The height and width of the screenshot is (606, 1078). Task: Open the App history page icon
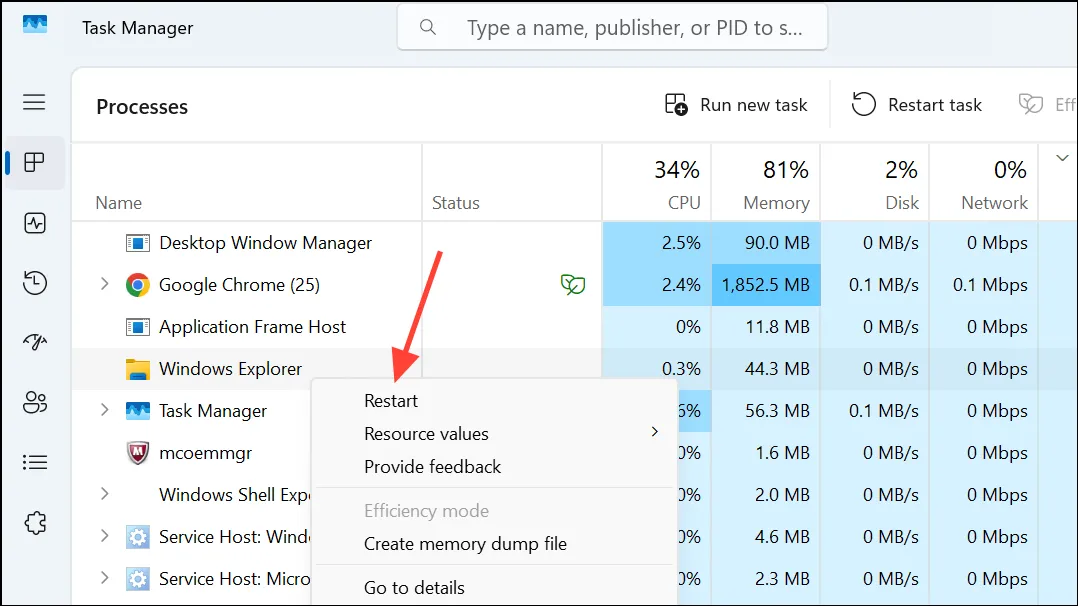coord(34,283)
